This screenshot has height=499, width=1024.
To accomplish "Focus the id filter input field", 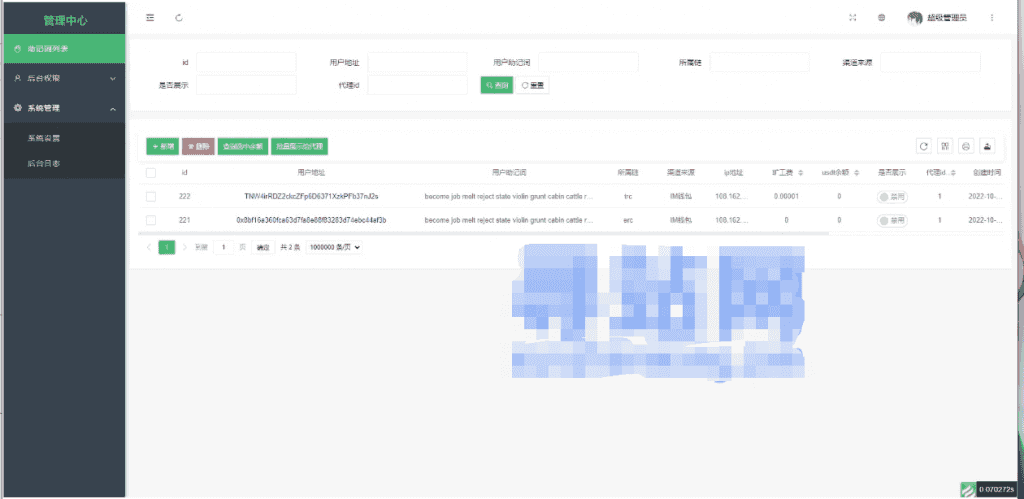I will [x=246, y=62].
